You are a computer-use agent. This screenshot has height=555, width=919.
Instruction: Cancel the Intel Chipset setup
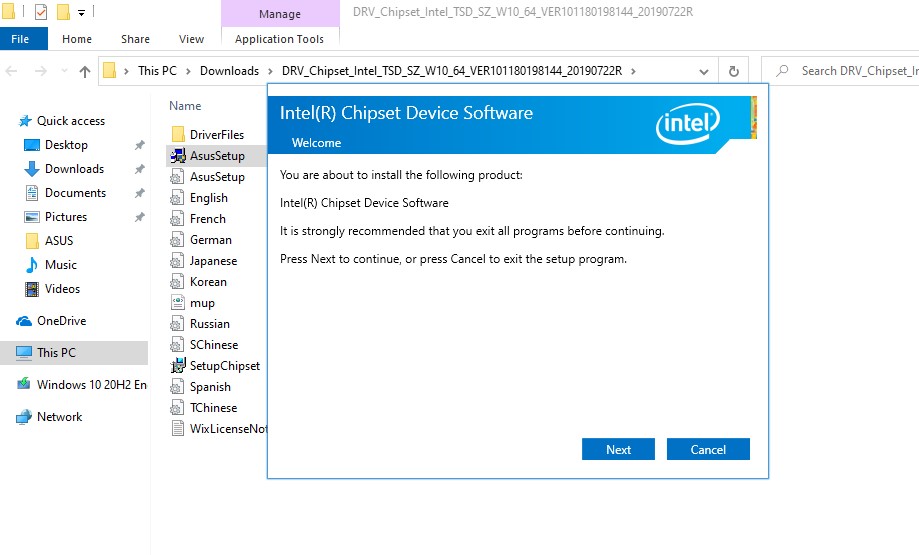[708, 450]
